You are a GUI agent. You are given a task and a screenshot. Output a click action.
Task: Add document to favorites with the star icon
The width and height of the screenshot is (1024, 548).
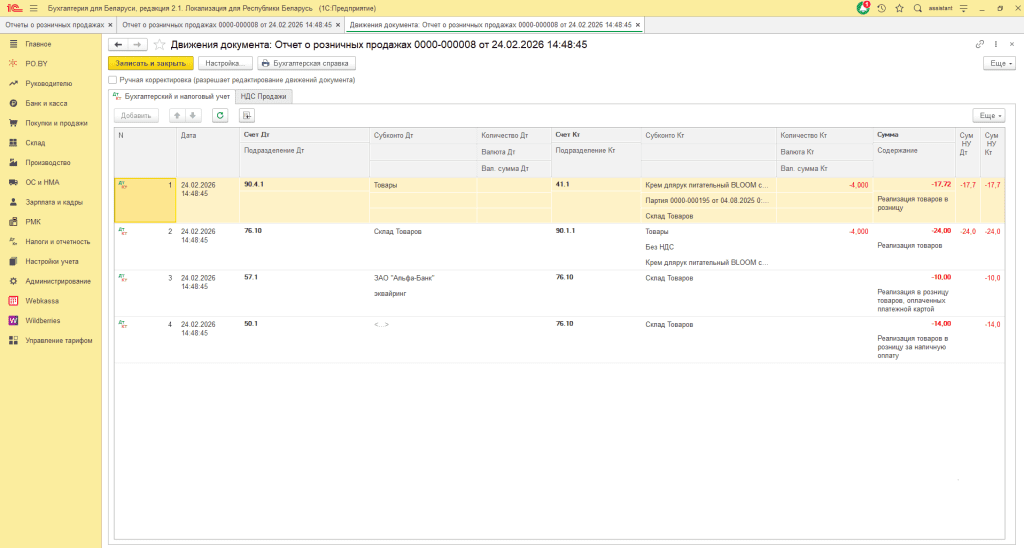[159, 45]
